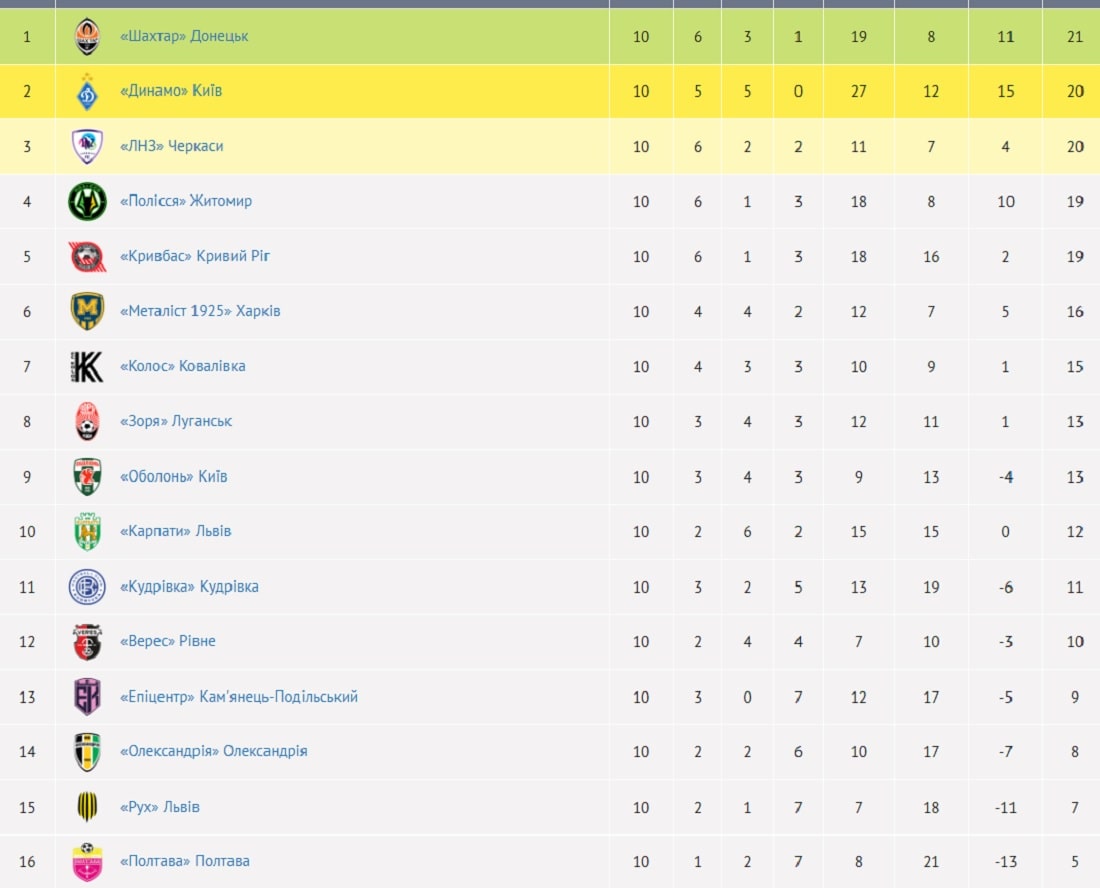Open the «Динамо» Київ team link
The width and height of the screenshot is (1100, 888).
171,91
